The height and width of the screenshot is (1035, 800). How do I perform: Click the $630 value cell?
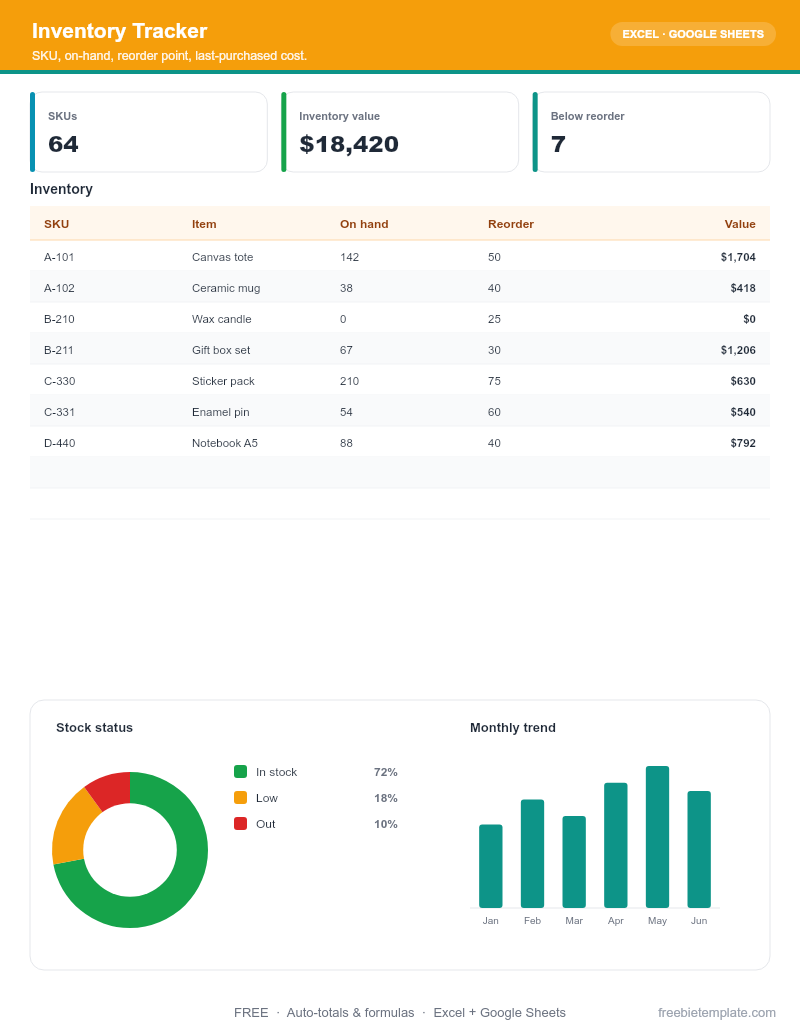[x=743, y=382]
